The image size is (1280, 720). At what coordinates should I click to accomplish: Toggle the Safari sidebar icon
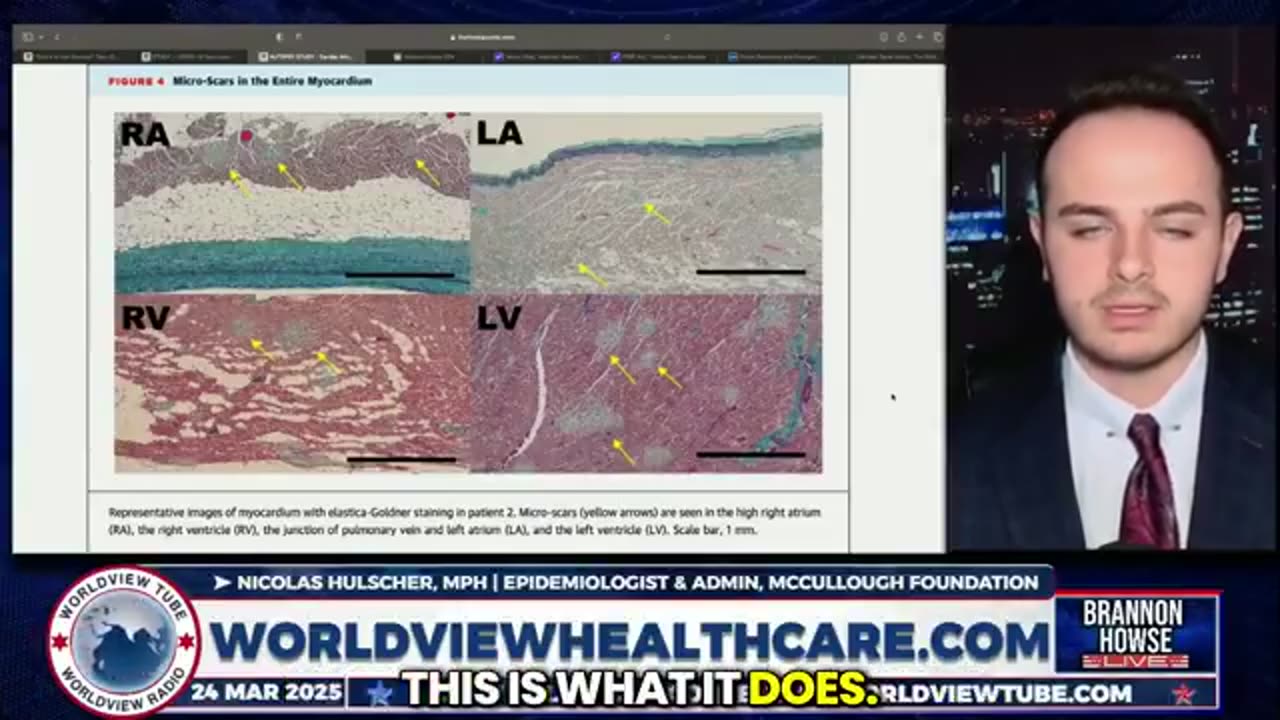tap(27, 37)
